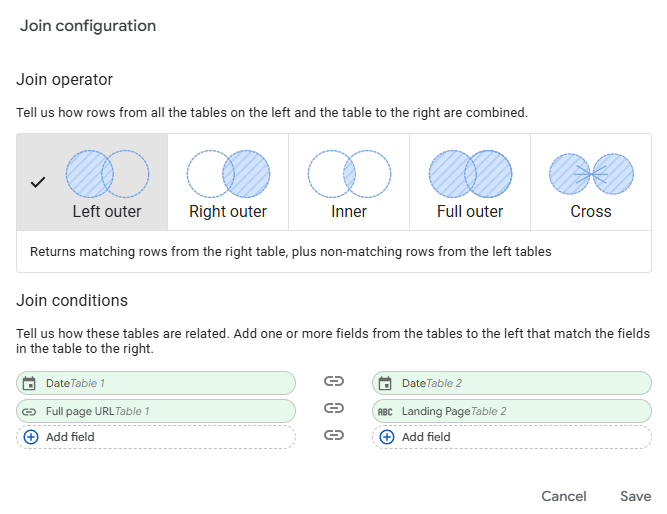667x514 pixels.
Task: Cancel the join configuration dialog
Action: point(564,496)
